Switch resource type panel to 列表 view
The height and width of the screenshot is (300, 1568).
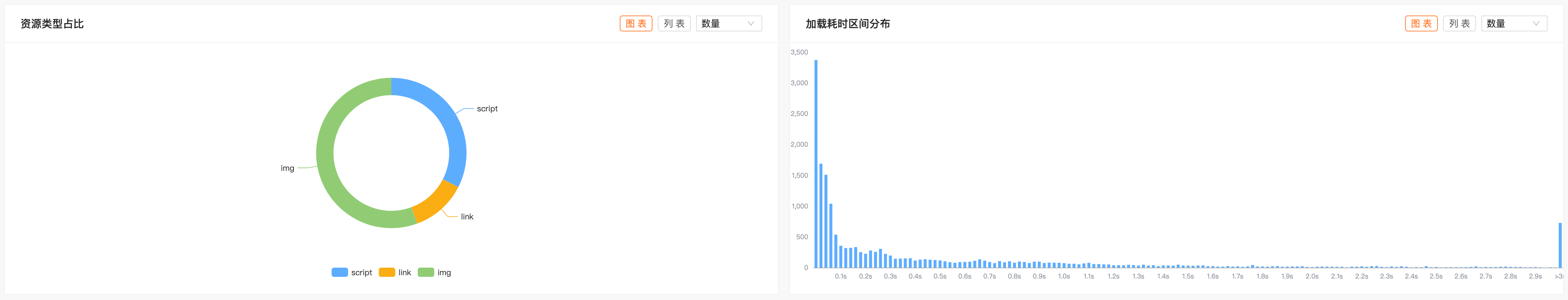pos(674,24)
